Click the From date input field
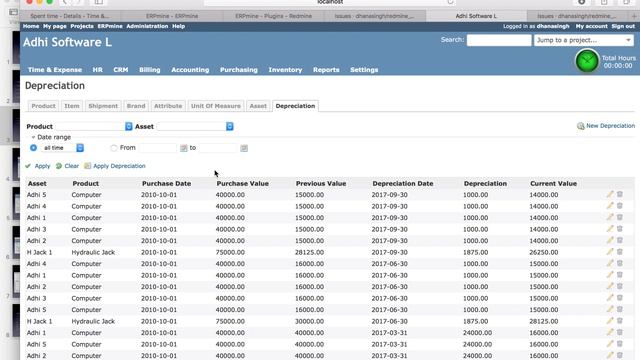 (x=158, y=148)
